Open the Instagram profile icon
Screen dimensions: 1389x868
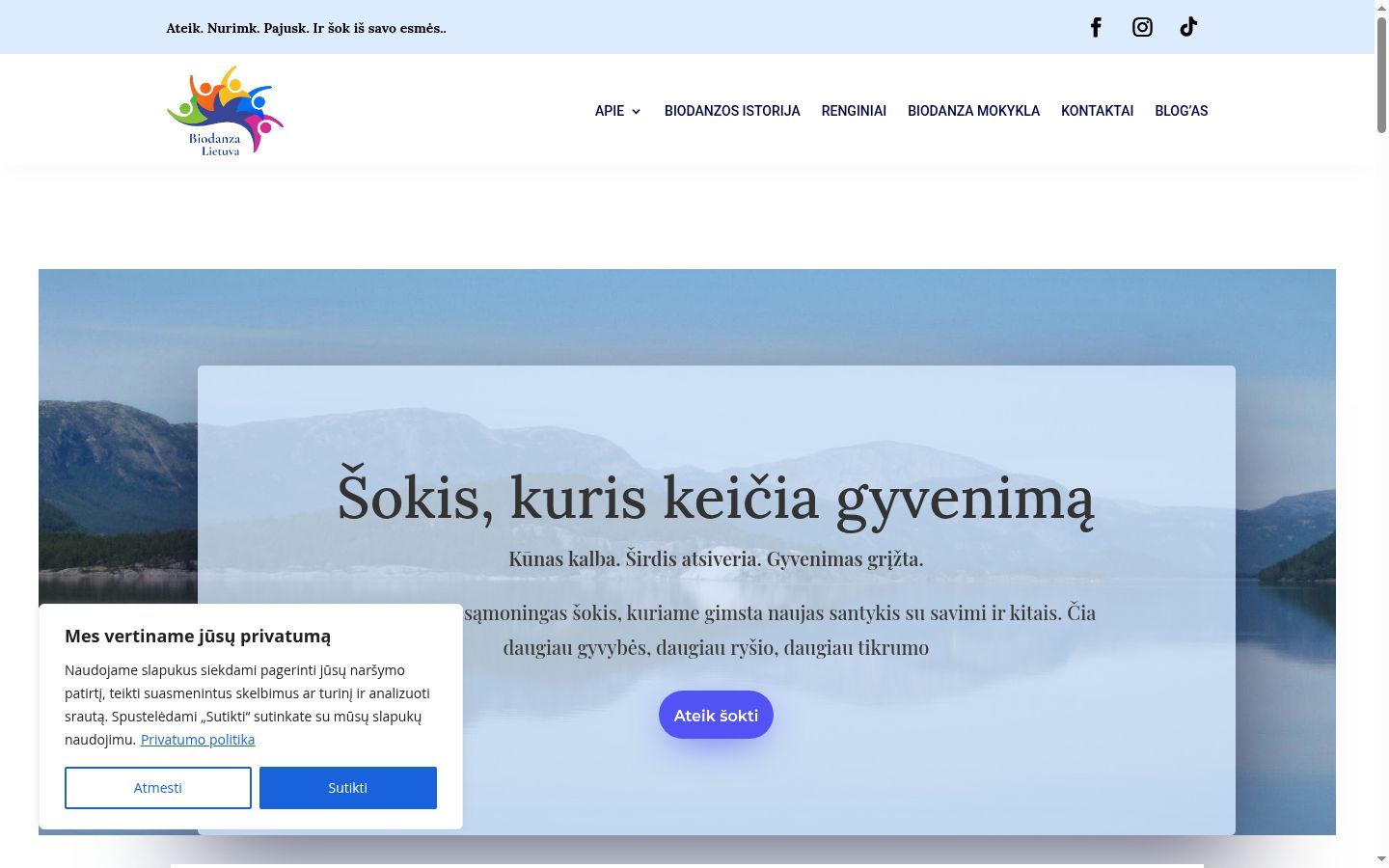tap(1142, 27)
